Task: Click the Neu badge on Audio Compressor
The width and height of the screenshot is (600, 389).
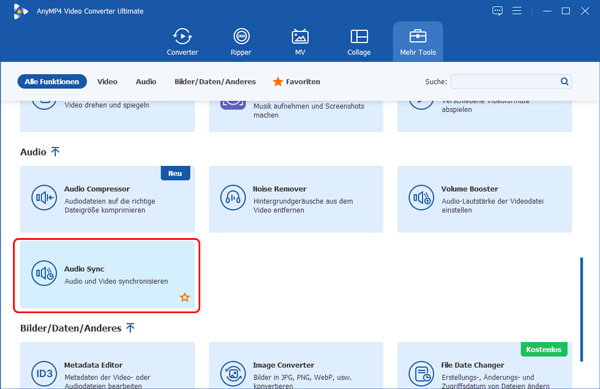Action: tap(175, 173)
